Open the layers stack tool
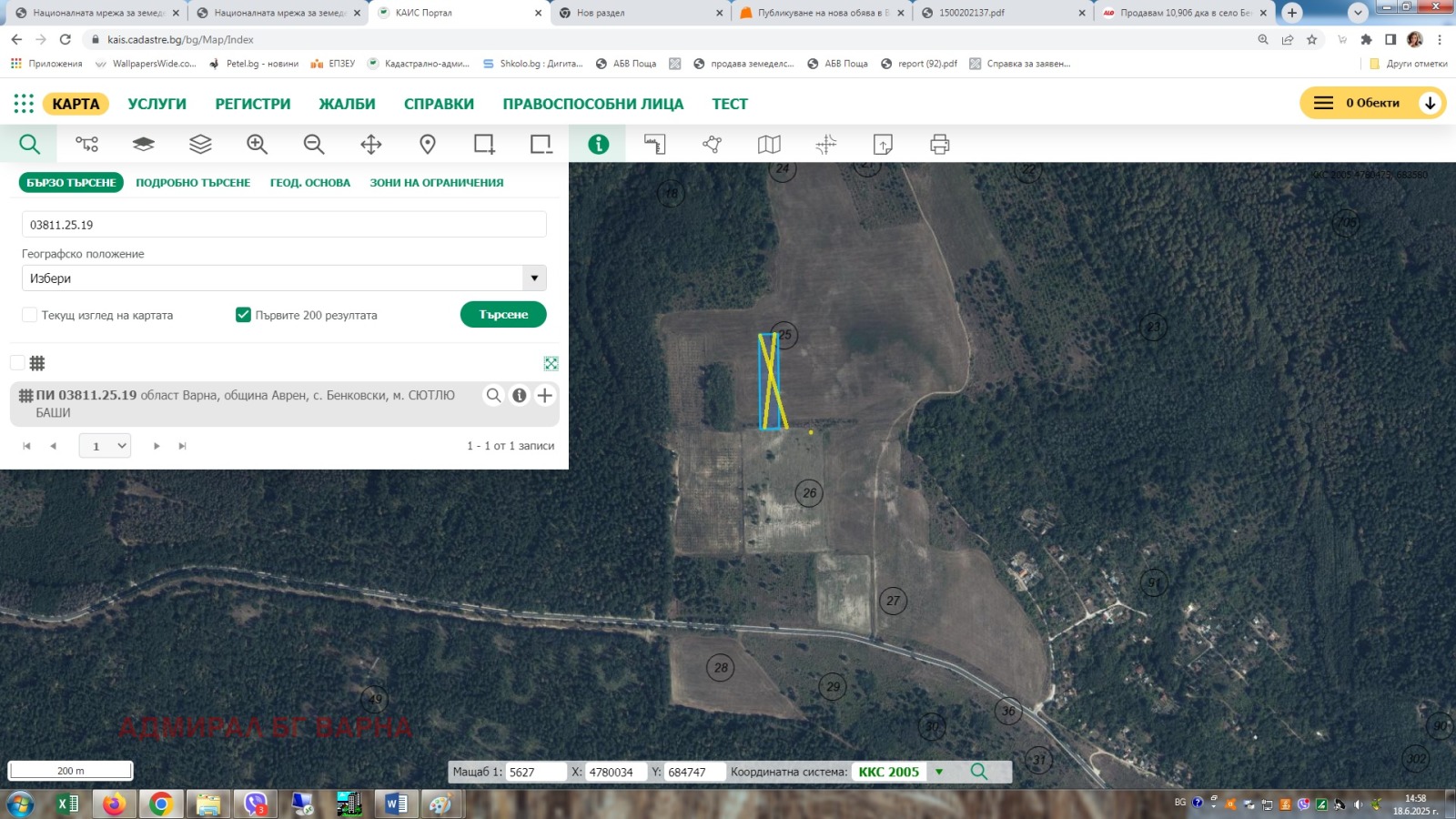The height and width of the screenshot is (819, 1456). click(x=200, y=144)
